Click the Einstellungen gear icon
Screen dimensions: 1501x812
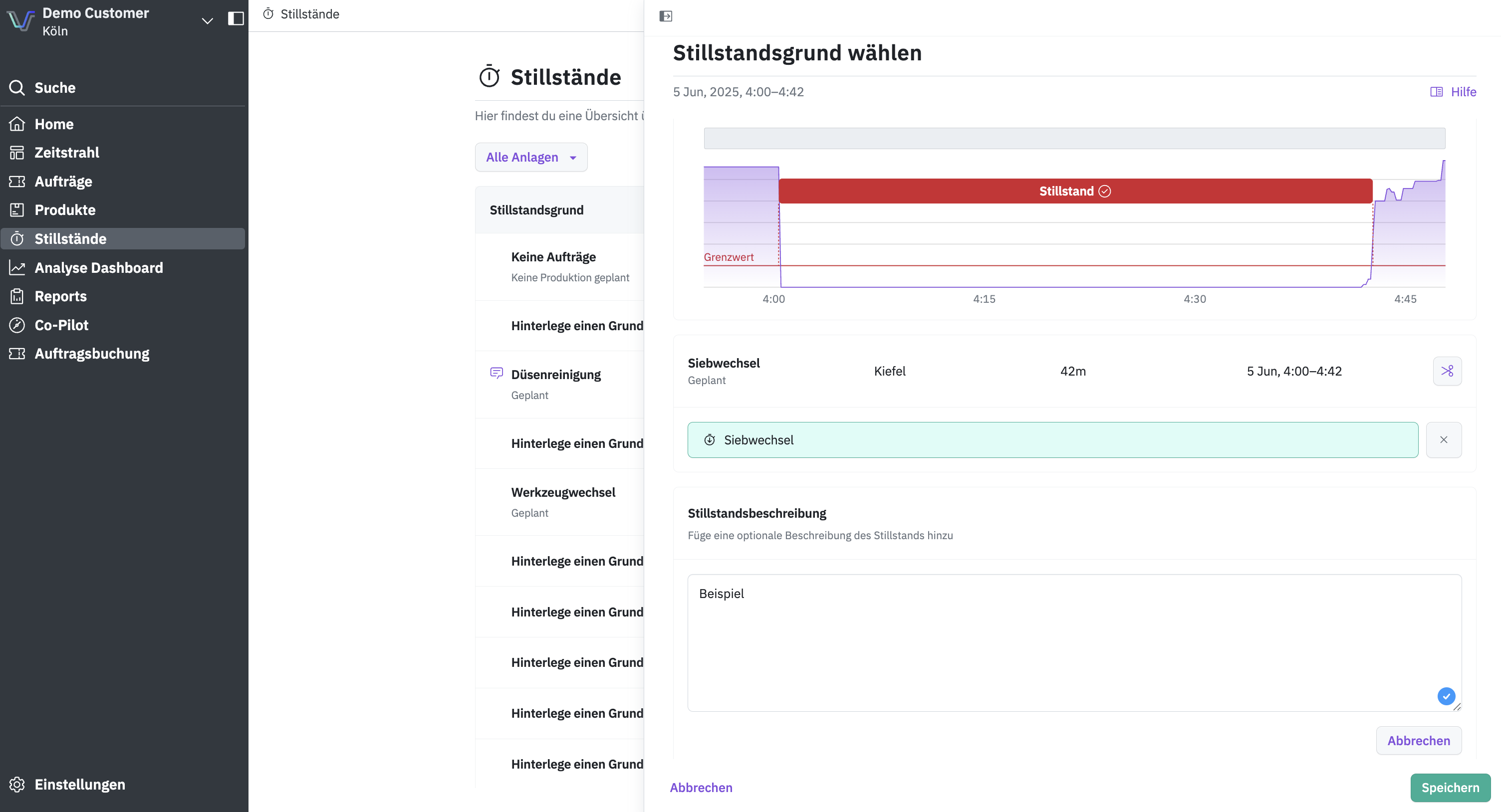tap(17, 784)
